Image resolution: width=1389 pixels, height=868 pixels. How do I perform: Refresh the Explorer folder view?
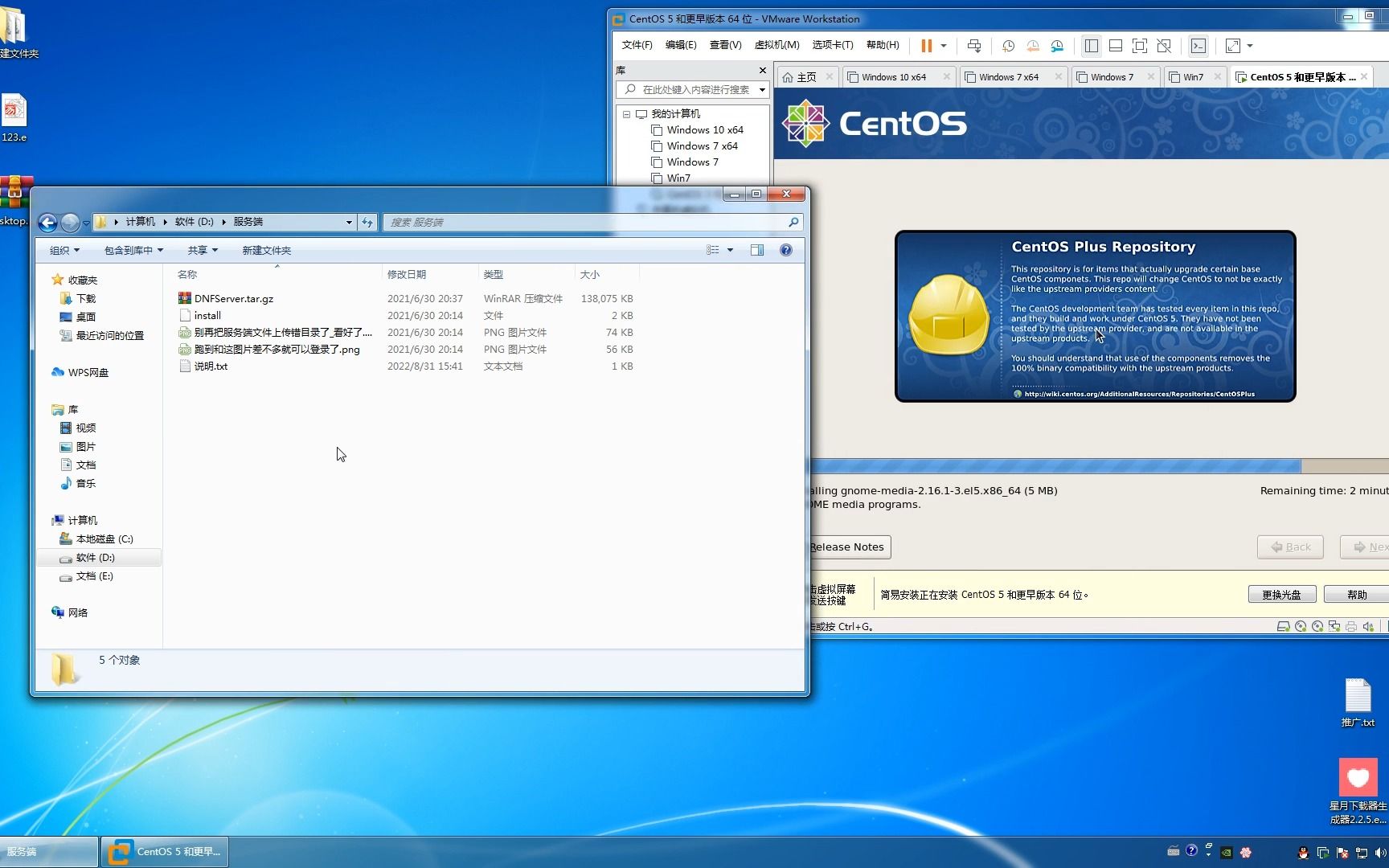(x=367, y=223)
